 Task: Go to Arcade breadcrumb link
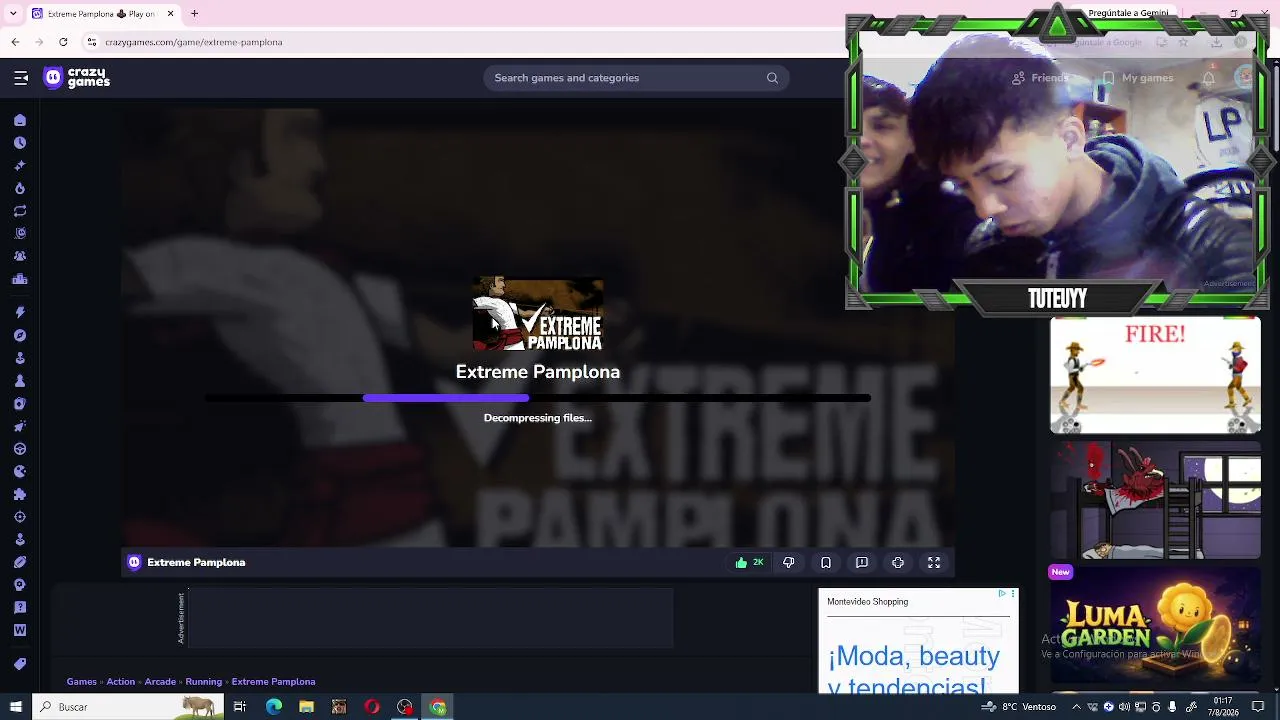click(x=160, y=682)
